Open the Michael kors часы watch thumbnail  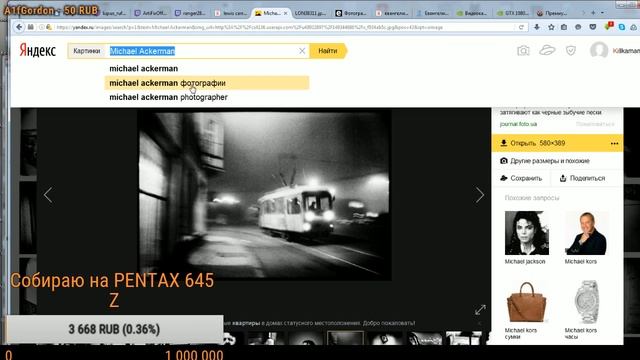[587, 302]
